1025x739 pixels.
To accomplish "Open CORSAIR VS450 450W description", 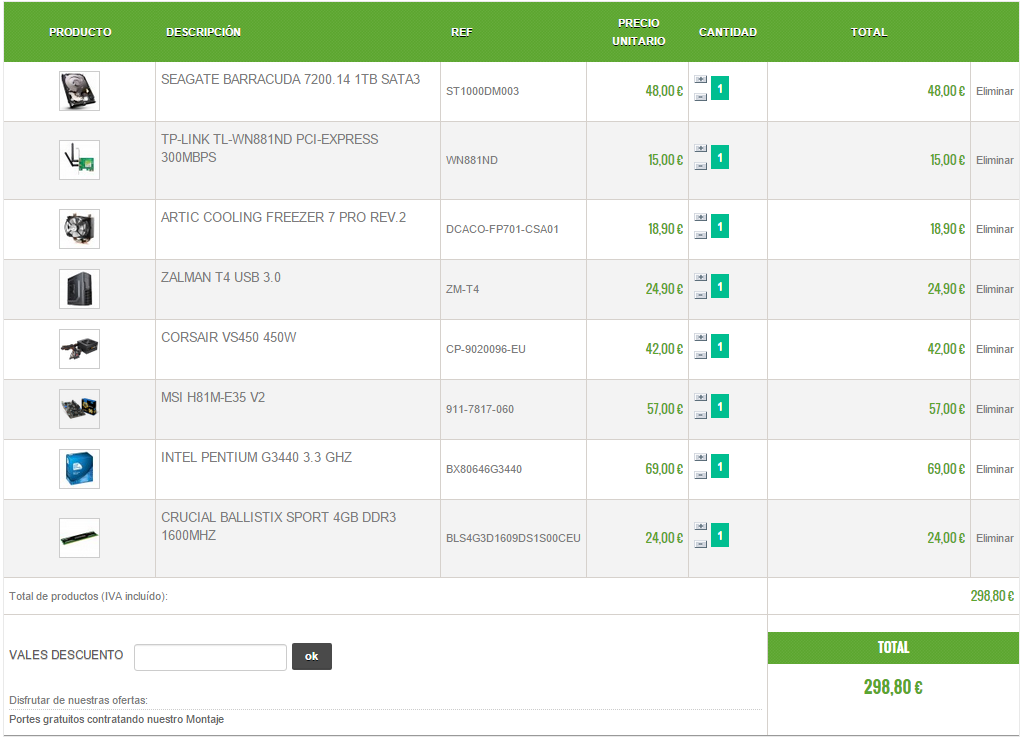I will coord(228,337).
